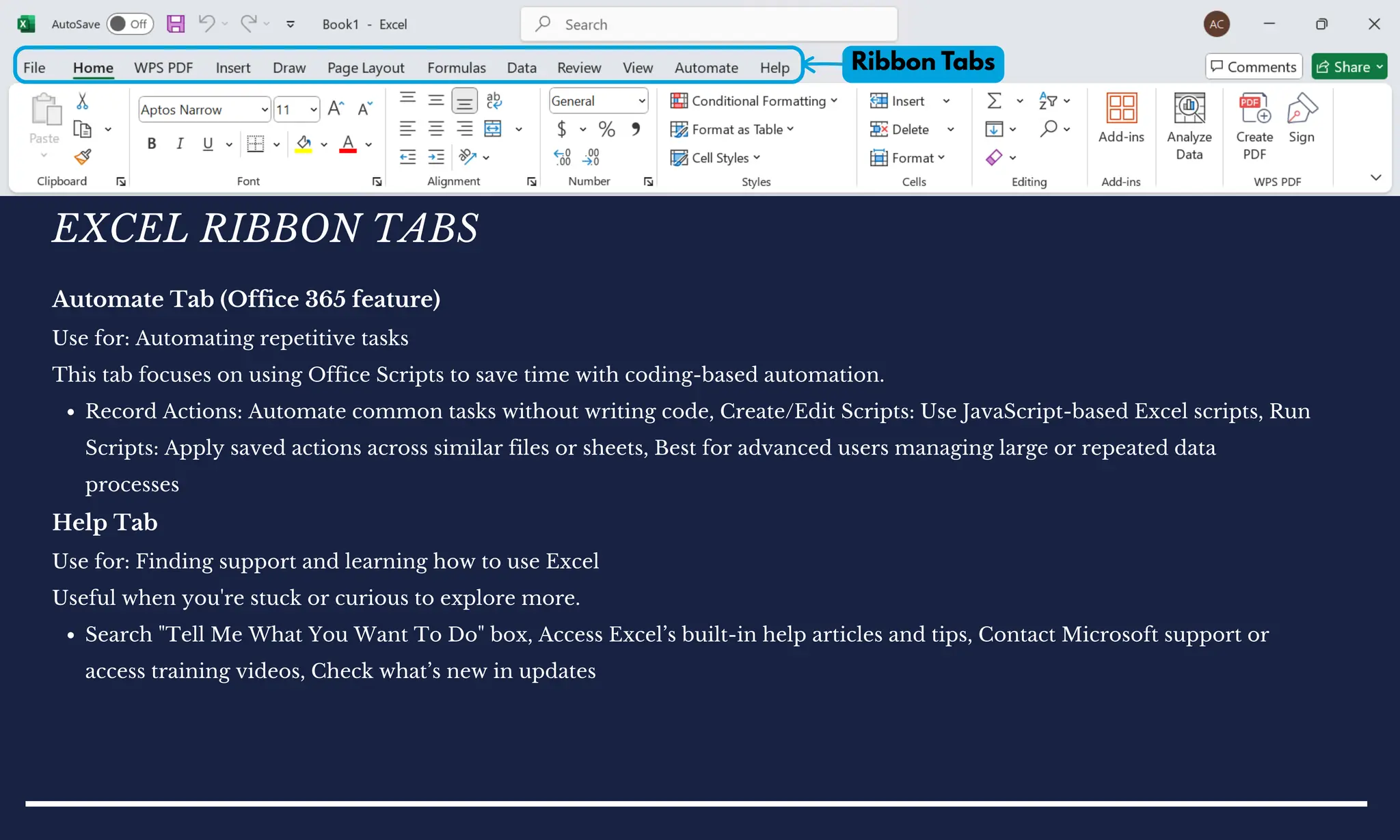This screenshot has width=1400, height=840.
Task: Click the Save icon in title bar
Action: pyautogui.click(x=176, y=24)
